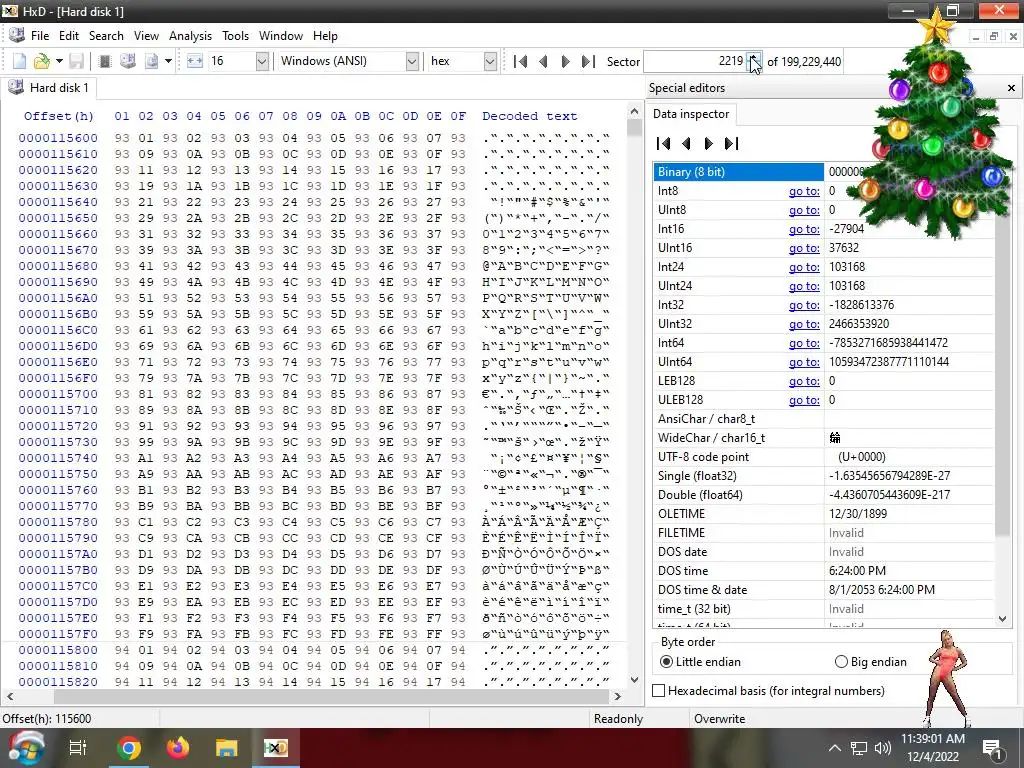This screenshot has width=1024, height=768.
Task: Click go to link for UInt64
Action: (804, 362)
